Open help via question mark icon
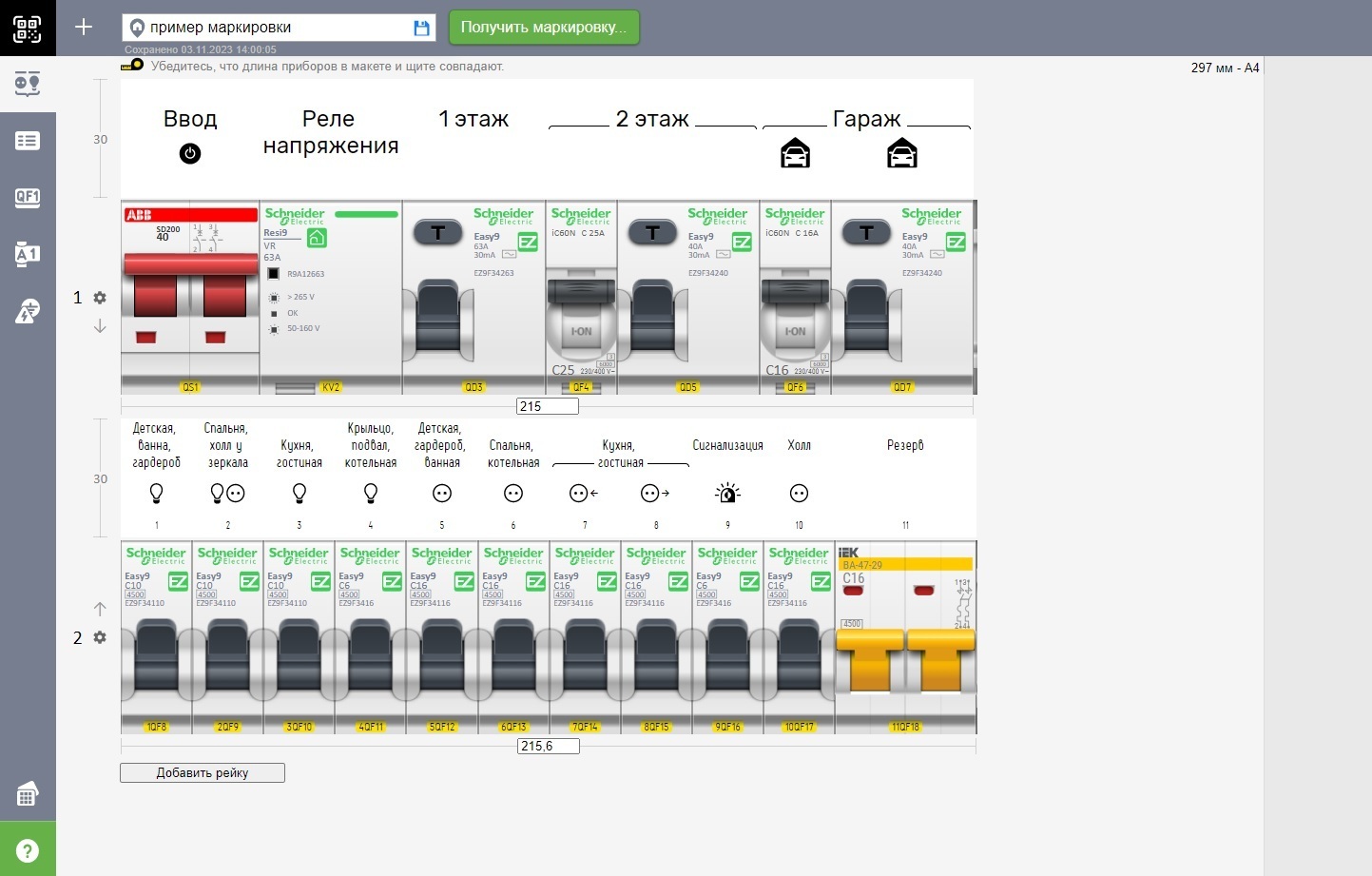1372x876 pixels. pos(28,849)
